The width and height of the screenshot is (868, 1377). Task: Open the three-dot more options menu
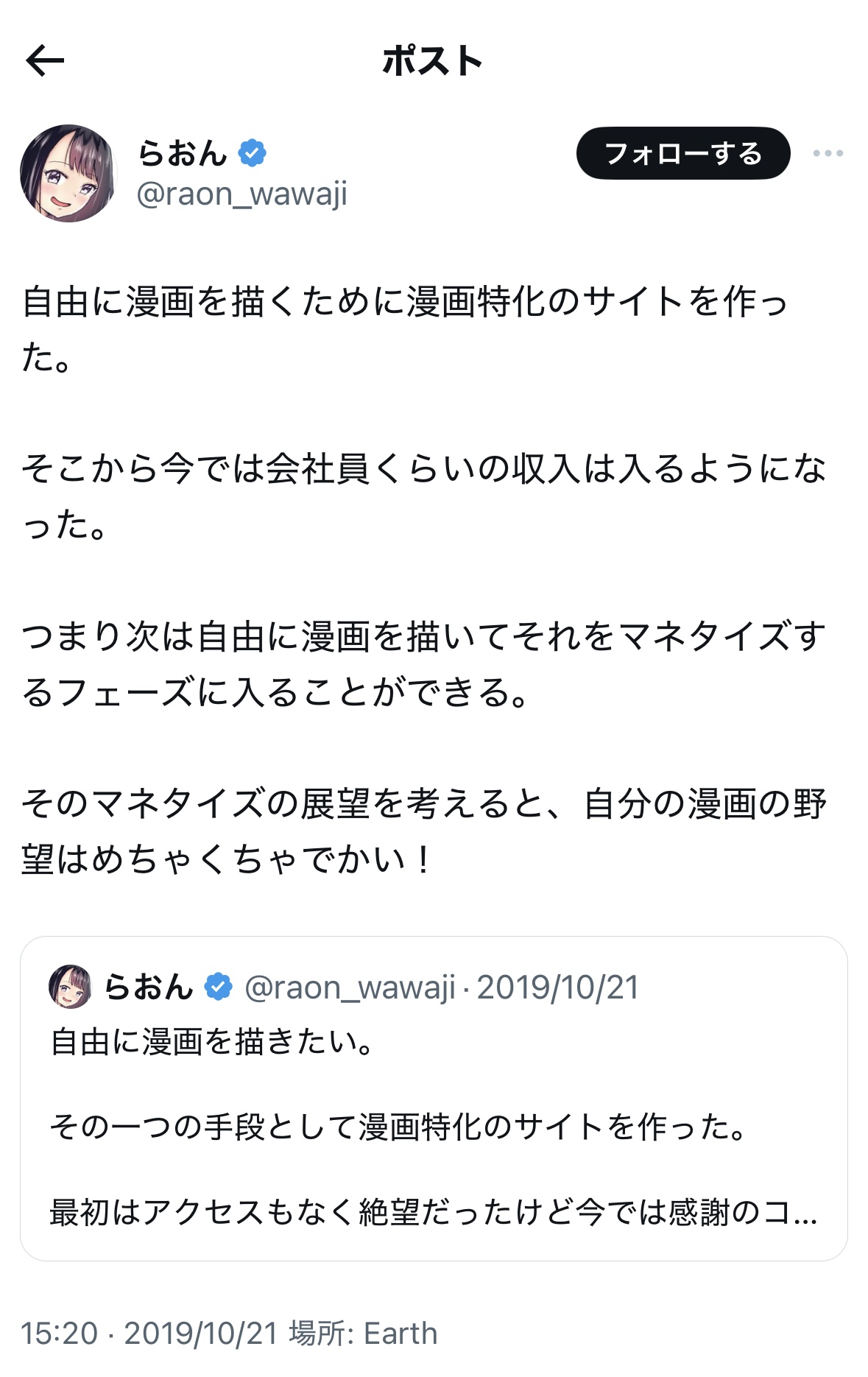tap(828, 153)
